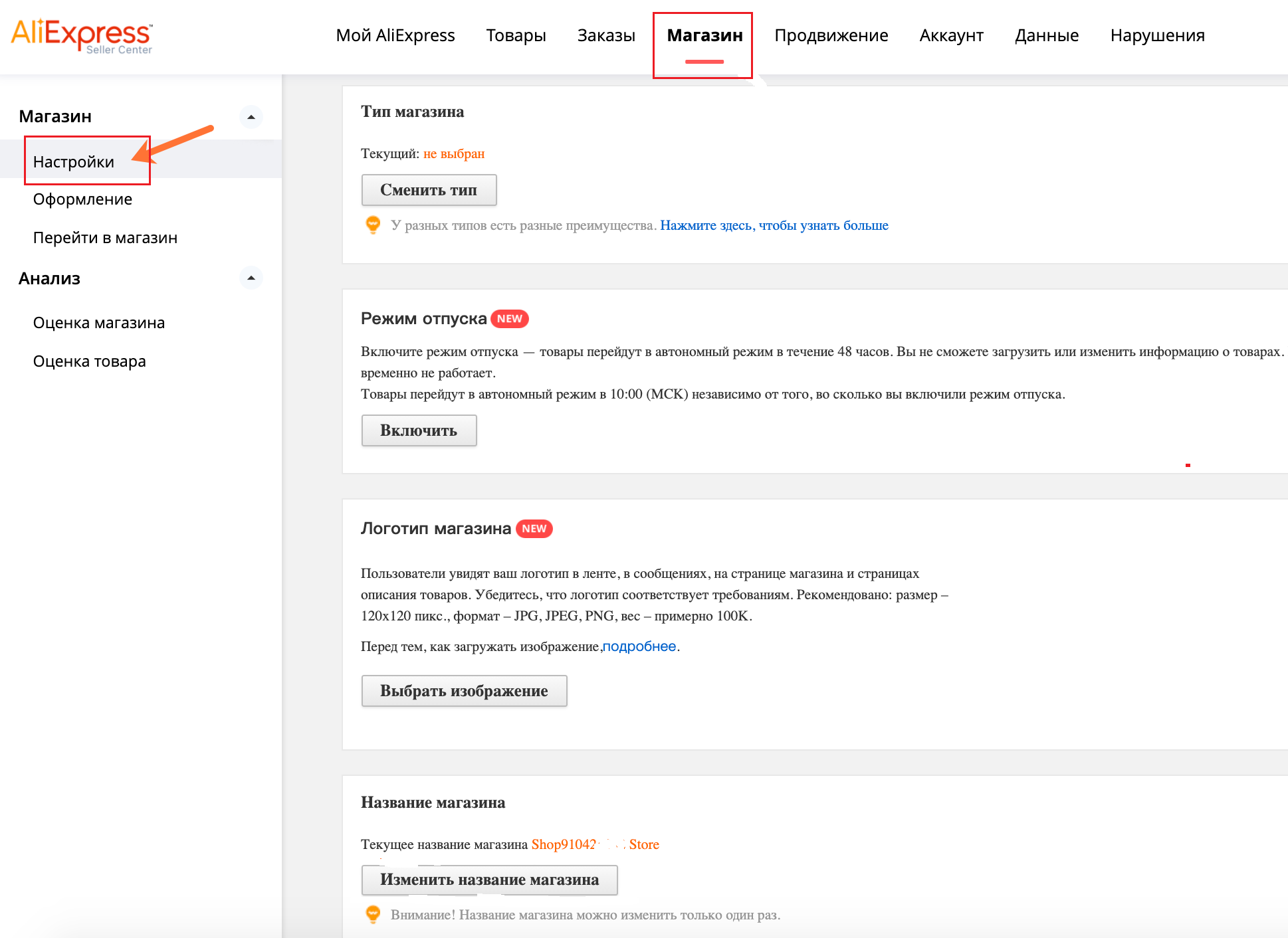Open Оценка товара page
The width and height of the screenshot is (1288, 938).
click(x=89, y=361)
